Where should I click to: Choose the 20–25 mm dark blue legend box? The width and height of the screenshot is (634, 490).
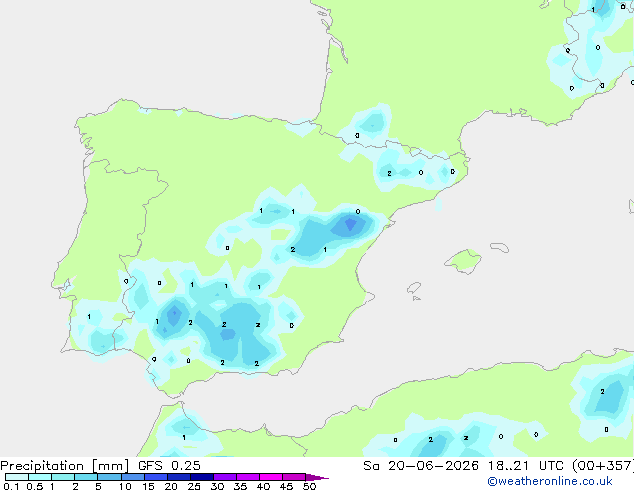(178, 477)
